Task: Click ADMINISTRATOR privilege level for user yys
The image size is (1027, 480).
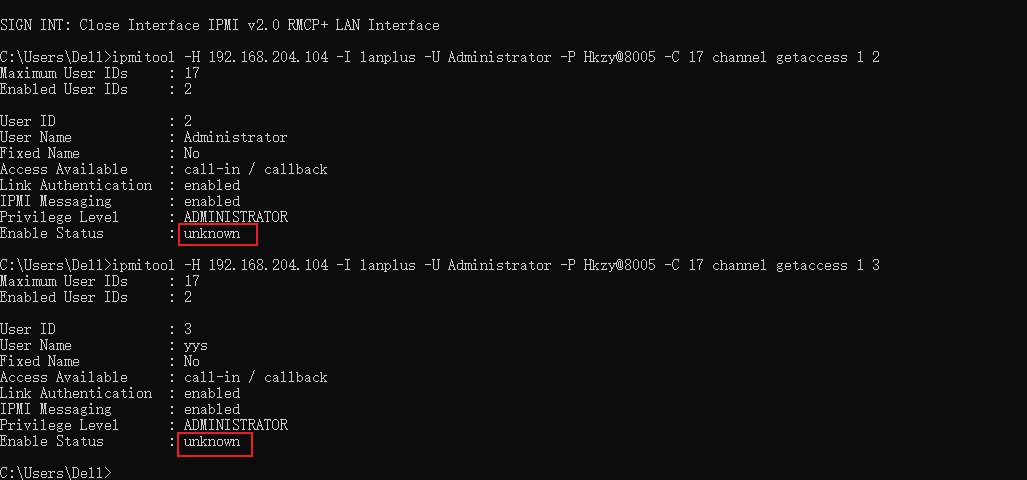Action: pos(235,425)
